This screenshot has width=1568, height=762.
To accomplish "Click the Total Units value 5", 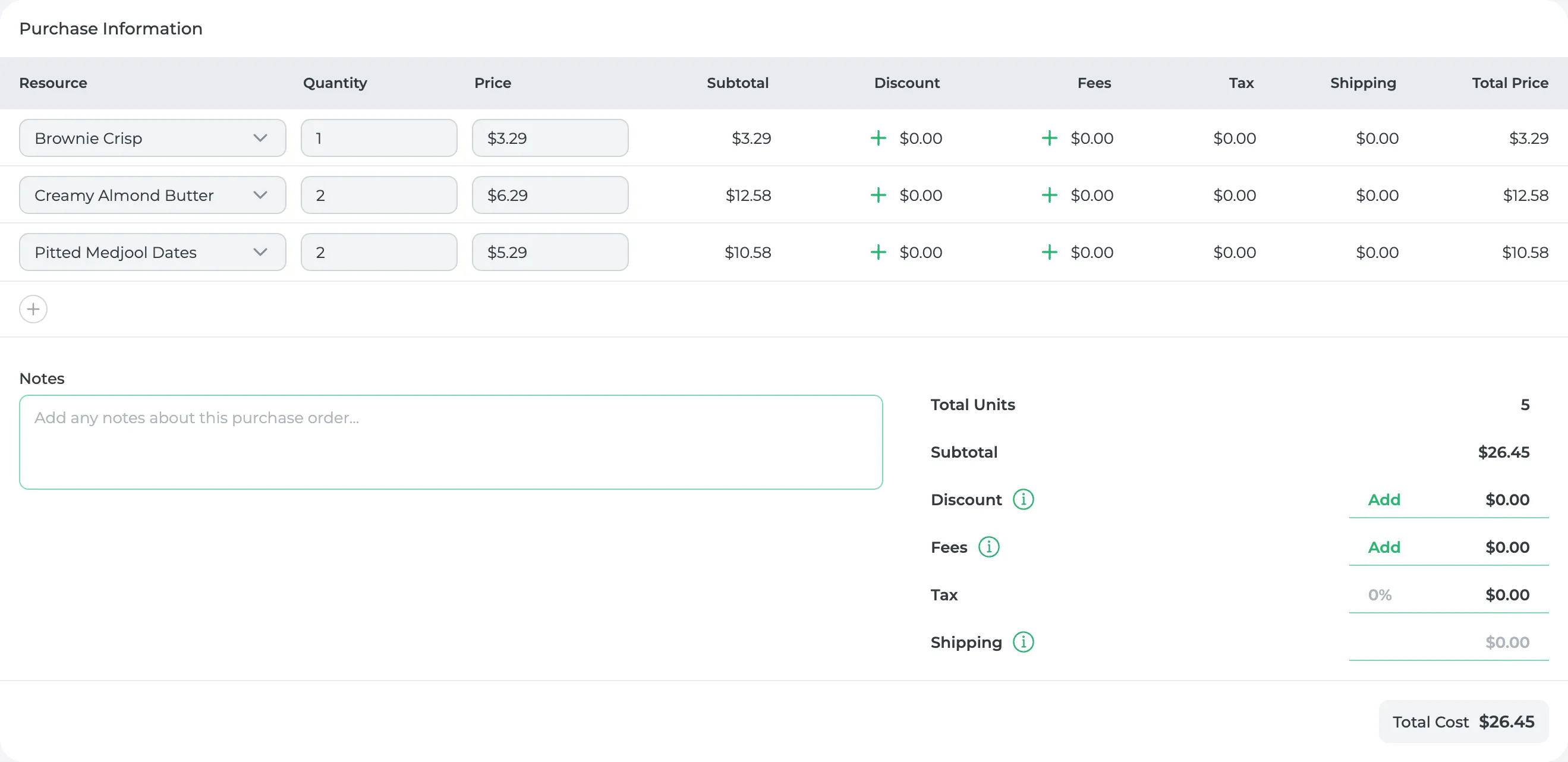I will click(1525, 405).
